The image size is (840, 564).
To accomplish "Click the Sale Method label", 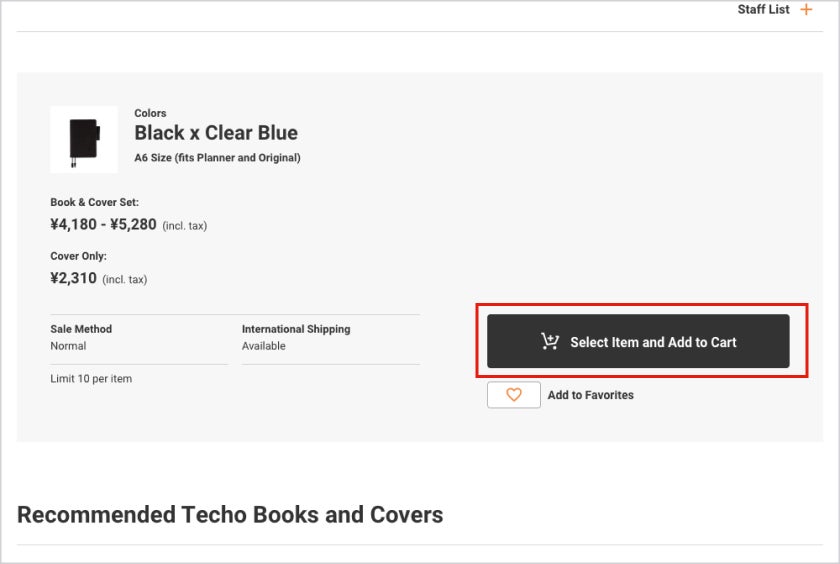I will (81, 329).
